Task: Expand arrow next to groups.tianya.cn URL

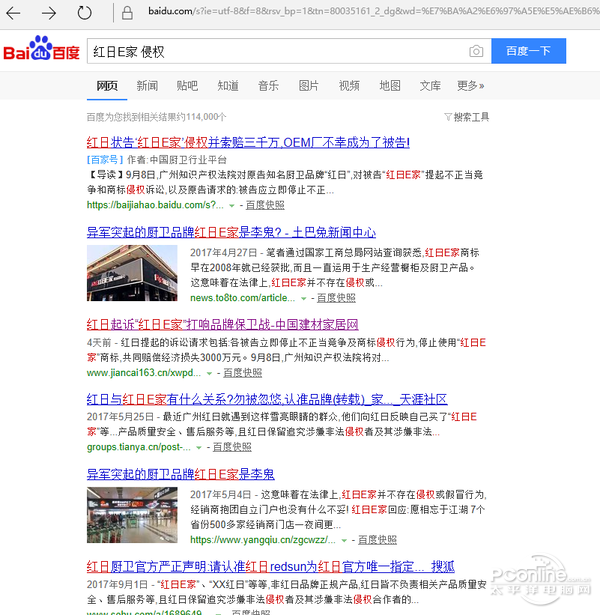Action: click(199, 448)
